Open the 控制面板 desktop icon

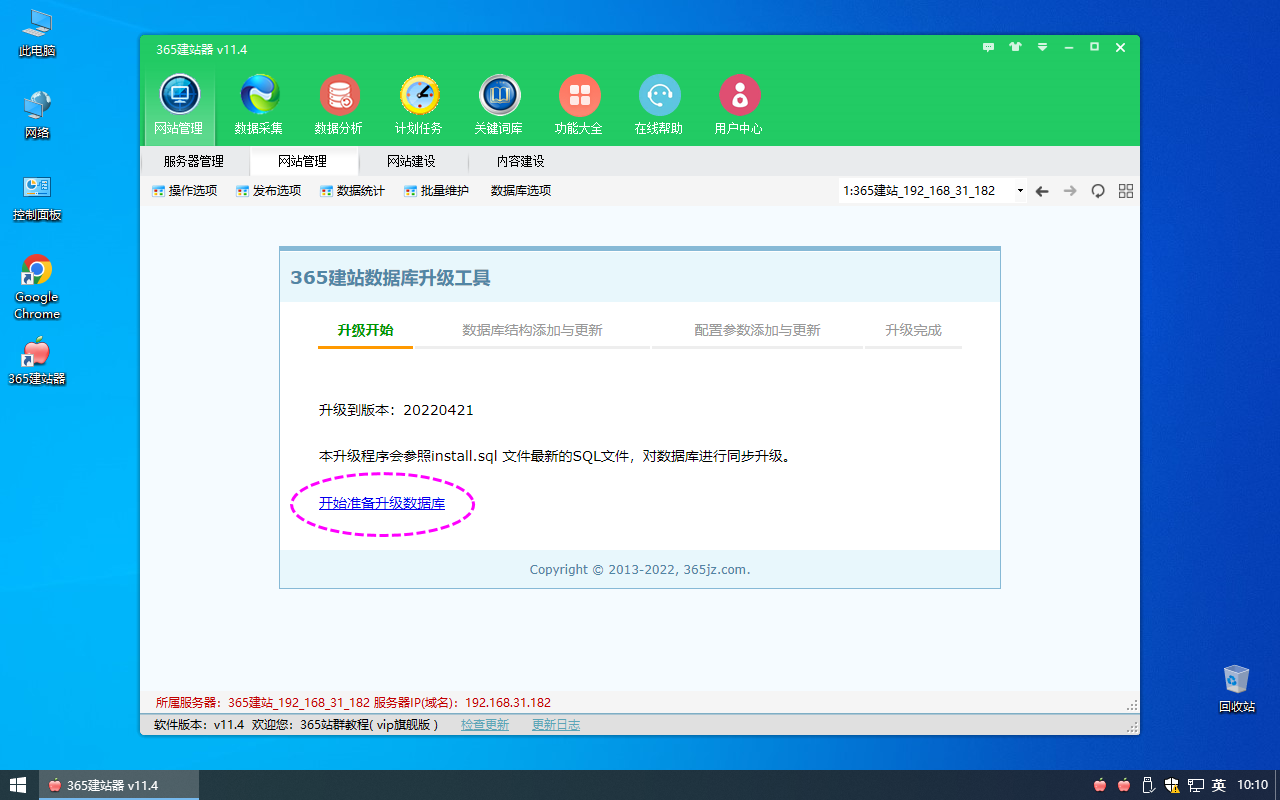click(37, 196)
